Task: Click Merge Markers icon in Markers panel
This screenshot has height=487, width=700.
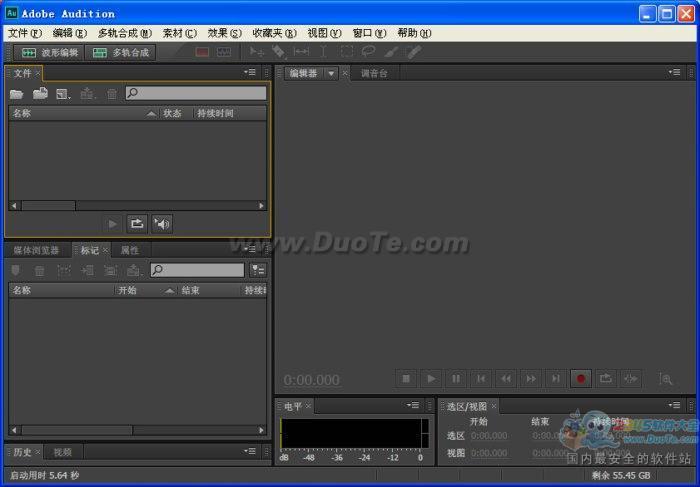Action: pyautogui.click(x=64, y=271)
